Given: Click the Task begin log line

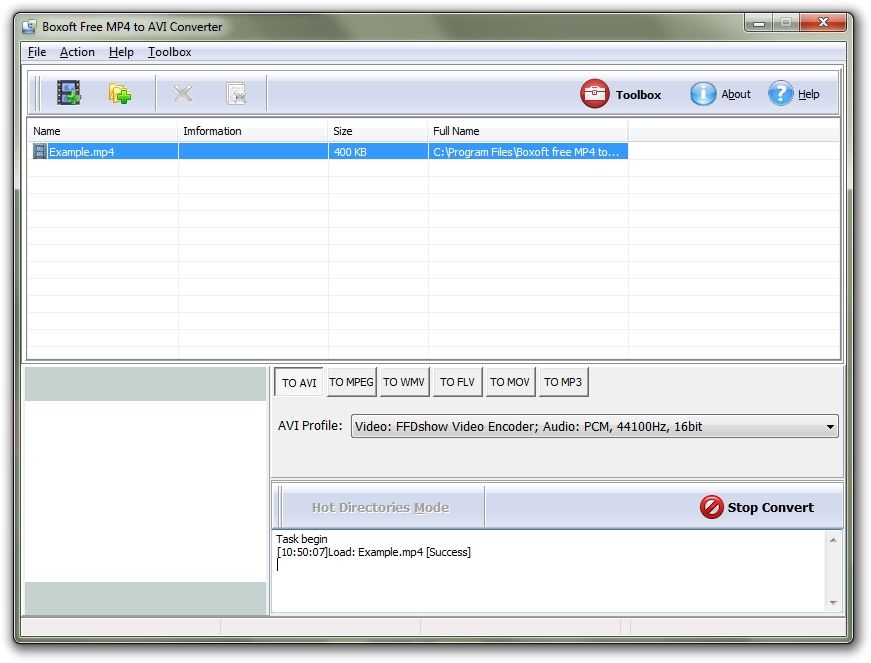Looking at the screenshot, I should [302, 539].
